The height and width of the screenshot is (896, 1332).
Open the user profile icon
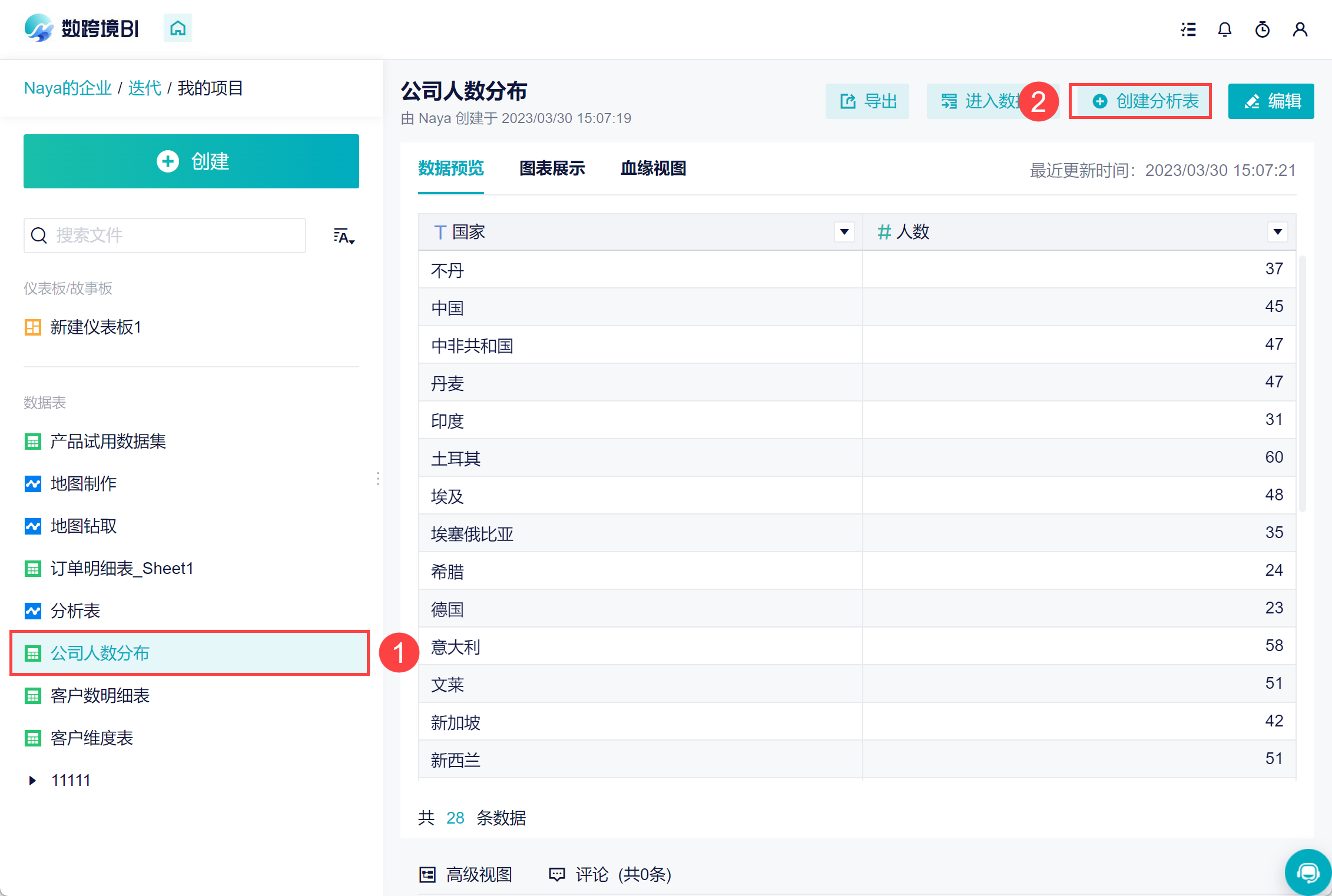(1300, 29)
